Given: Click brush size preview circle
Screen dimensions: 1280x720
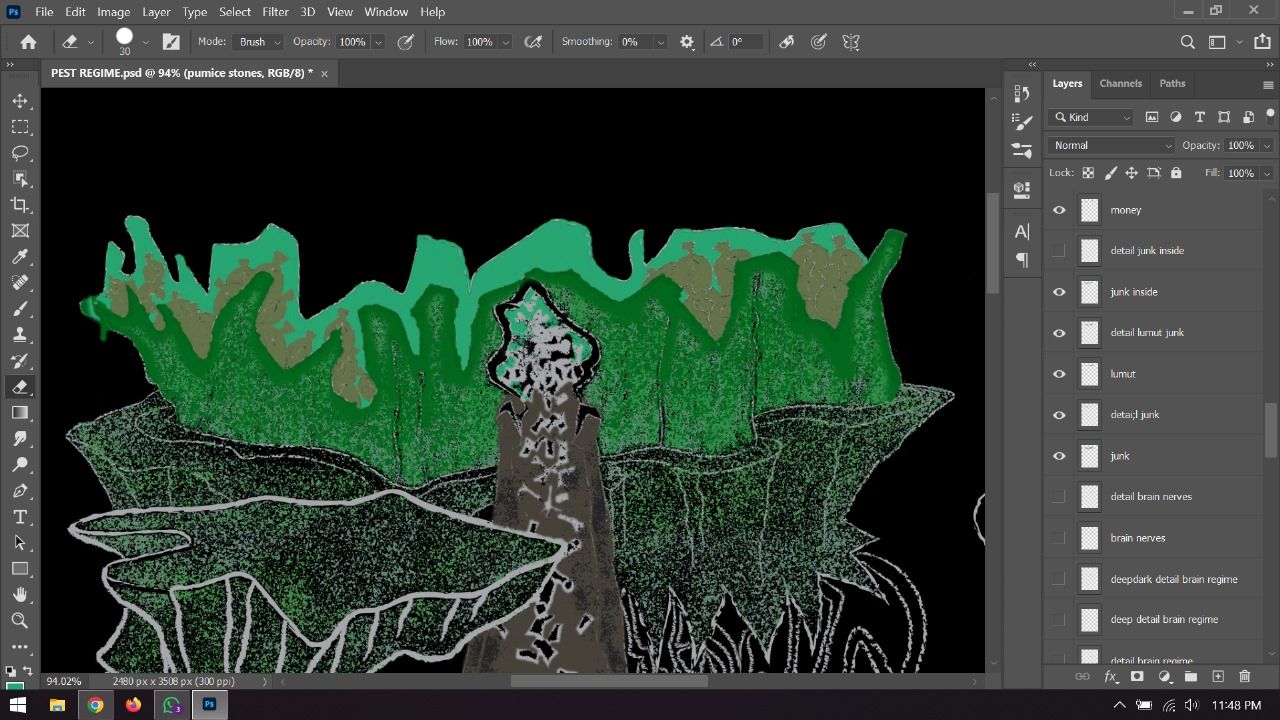Looking at the screenshot, I should tap(124, 37).
